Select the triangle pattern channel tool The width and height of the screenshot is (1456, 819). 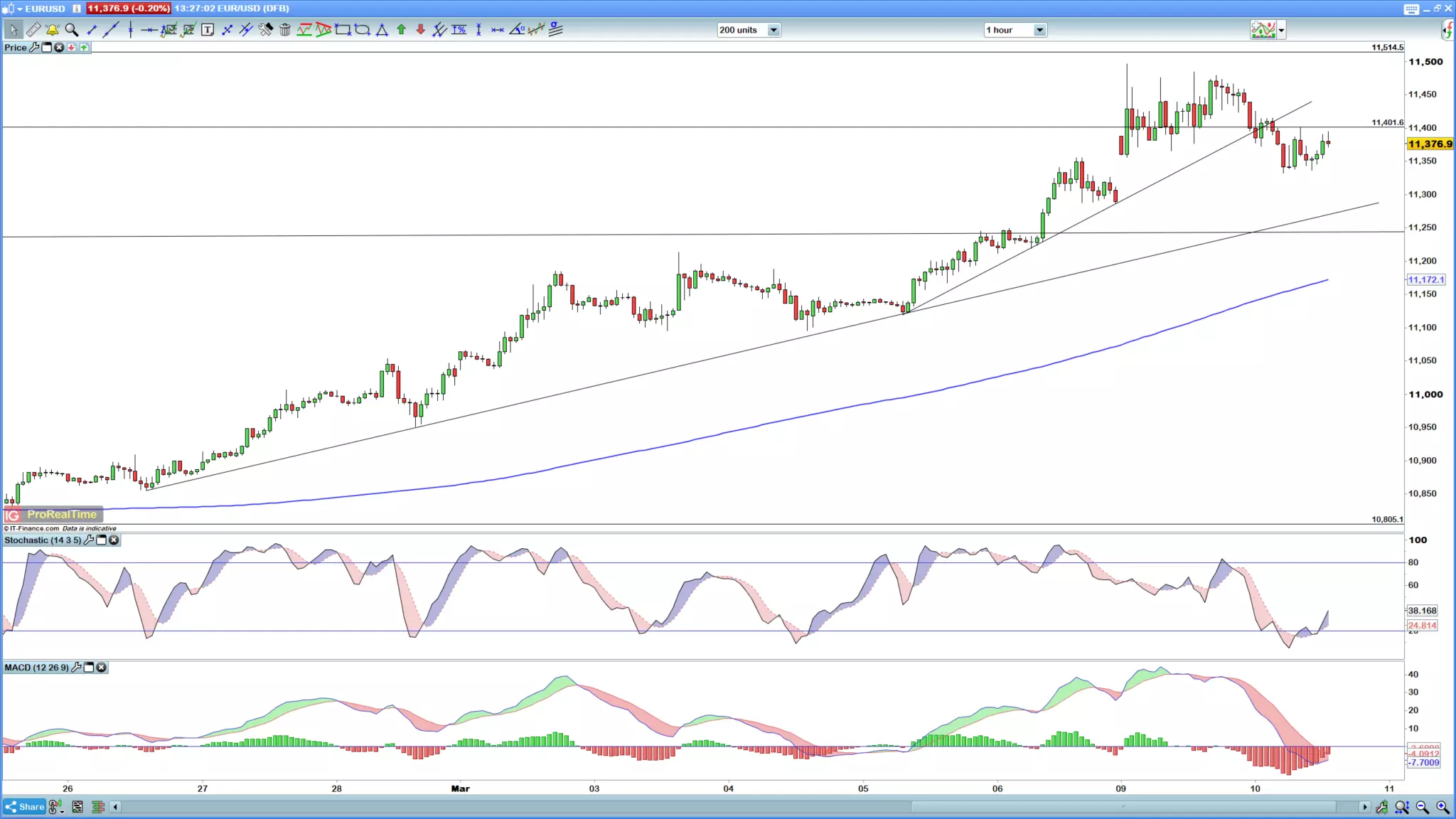tap(323, 30)
